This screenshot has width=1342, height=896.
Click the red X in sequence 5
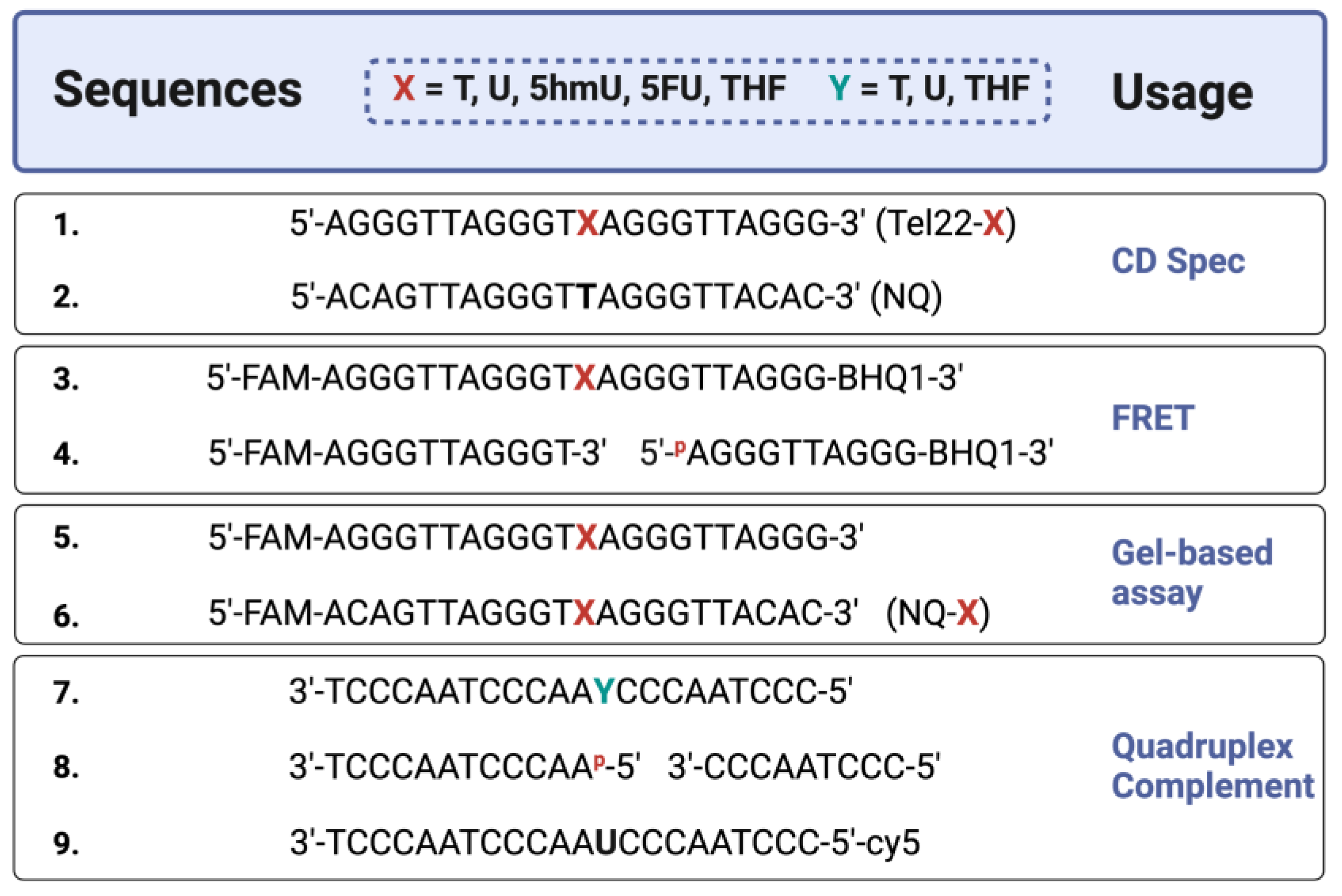pos(587,538)
